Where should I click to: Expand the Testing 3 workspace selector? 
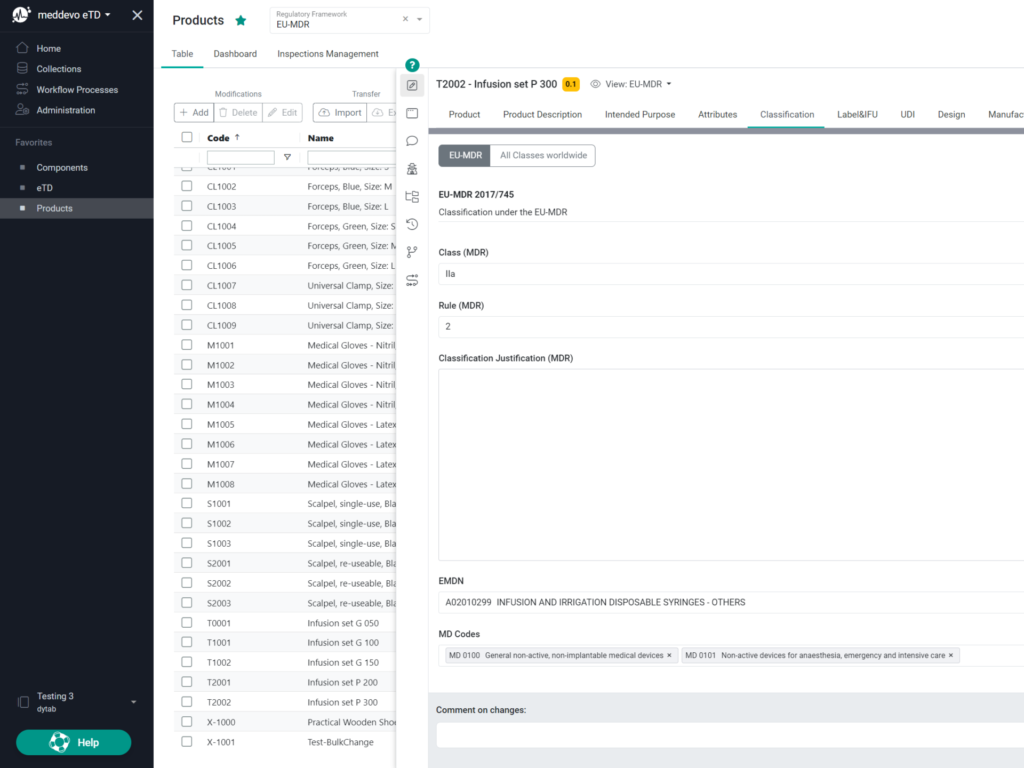[133, 702]
